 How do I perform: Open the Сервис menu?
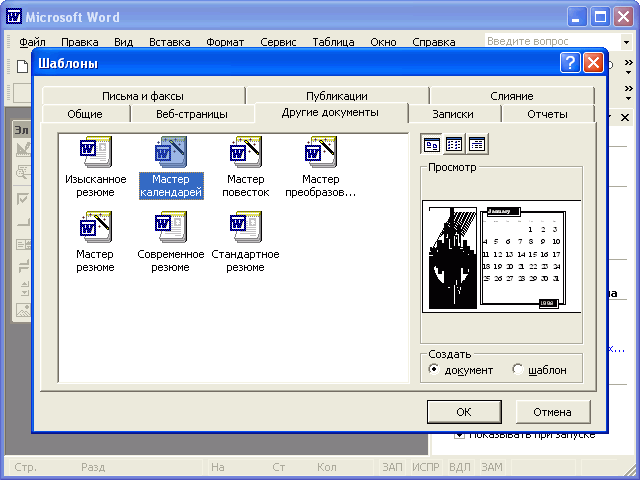coord(278,42)
